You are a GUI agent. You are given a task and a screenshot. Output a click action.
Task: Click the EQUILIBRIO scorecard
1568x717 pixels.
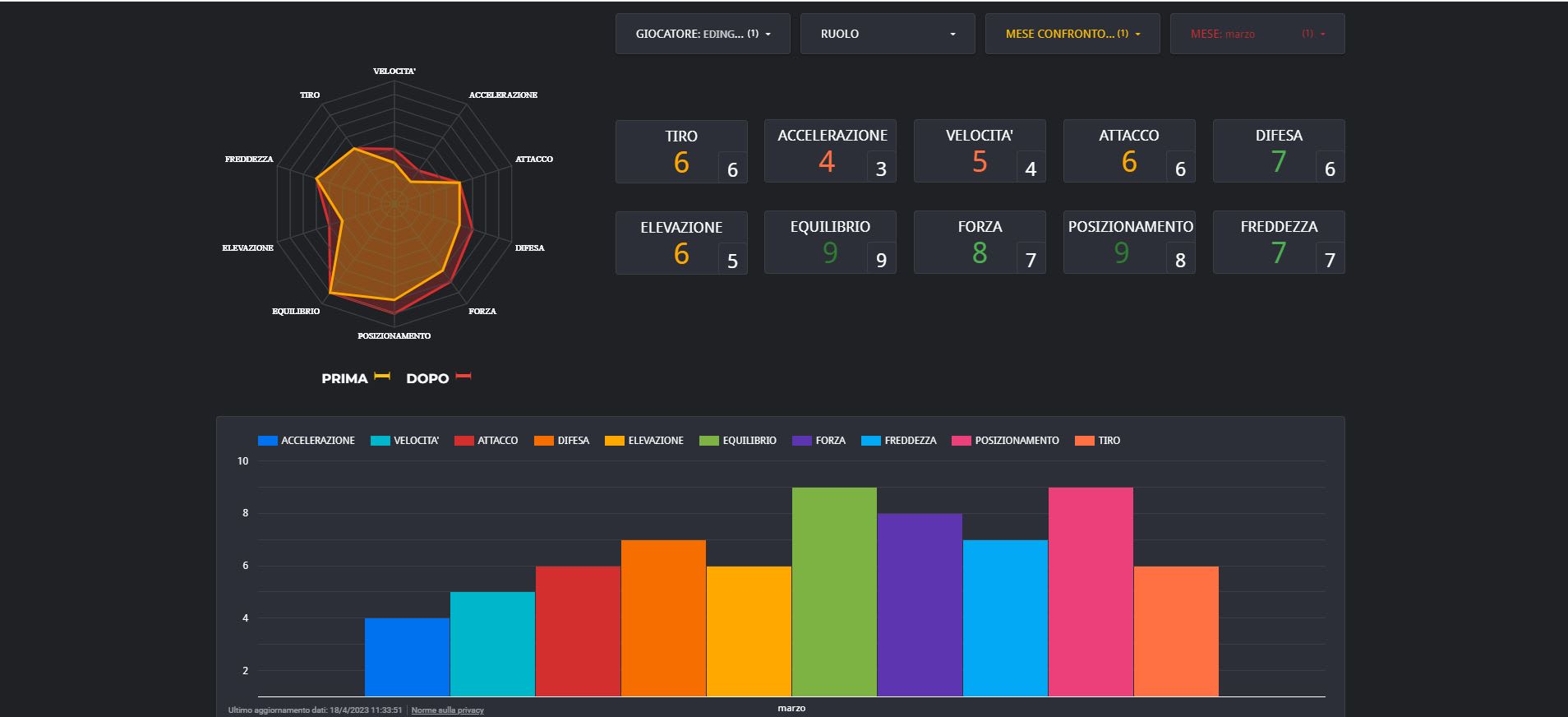click(x=830, y=242)
